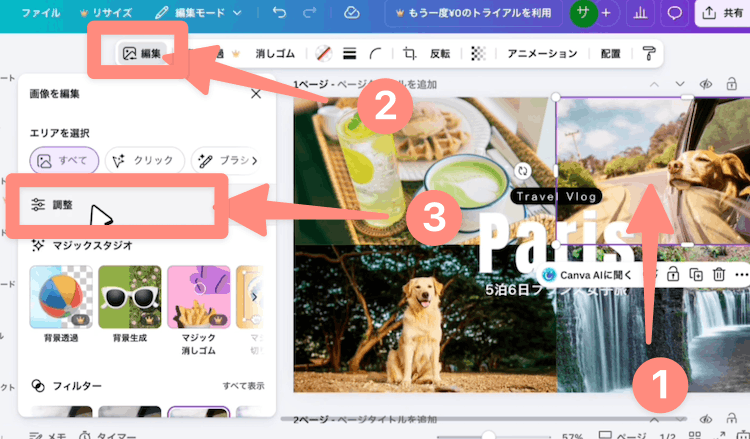The image size is (750, 439).
Task: Open the 調整 adjustments section
Action: click(118, 205)
